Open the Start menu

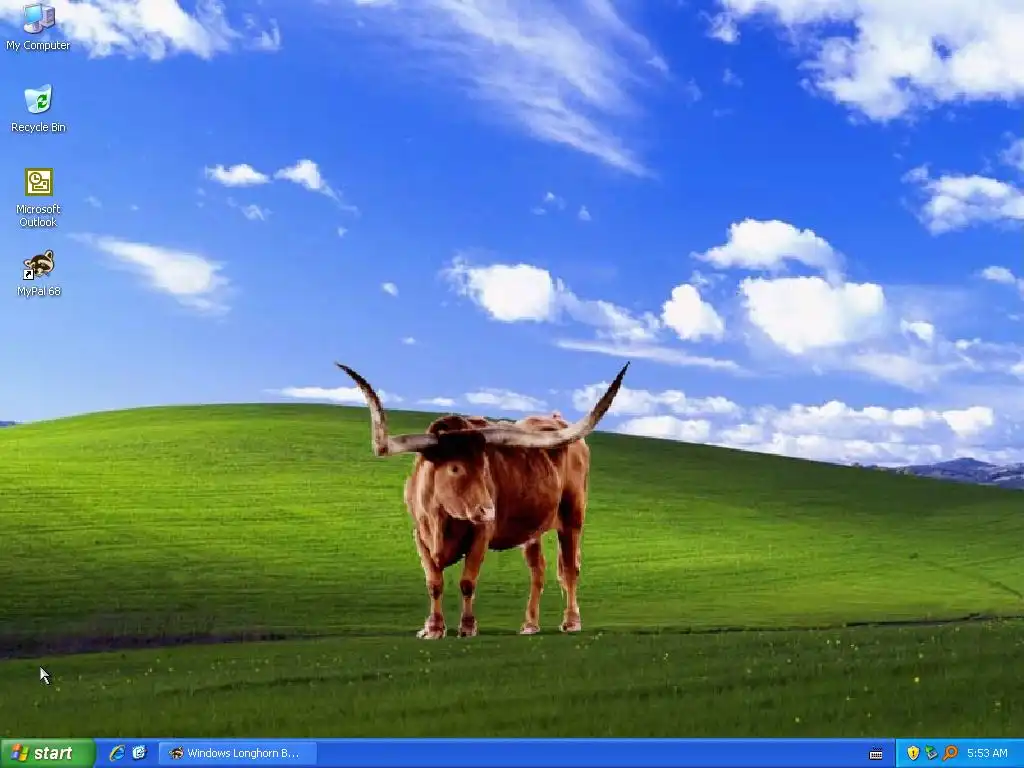pos(47,753)
